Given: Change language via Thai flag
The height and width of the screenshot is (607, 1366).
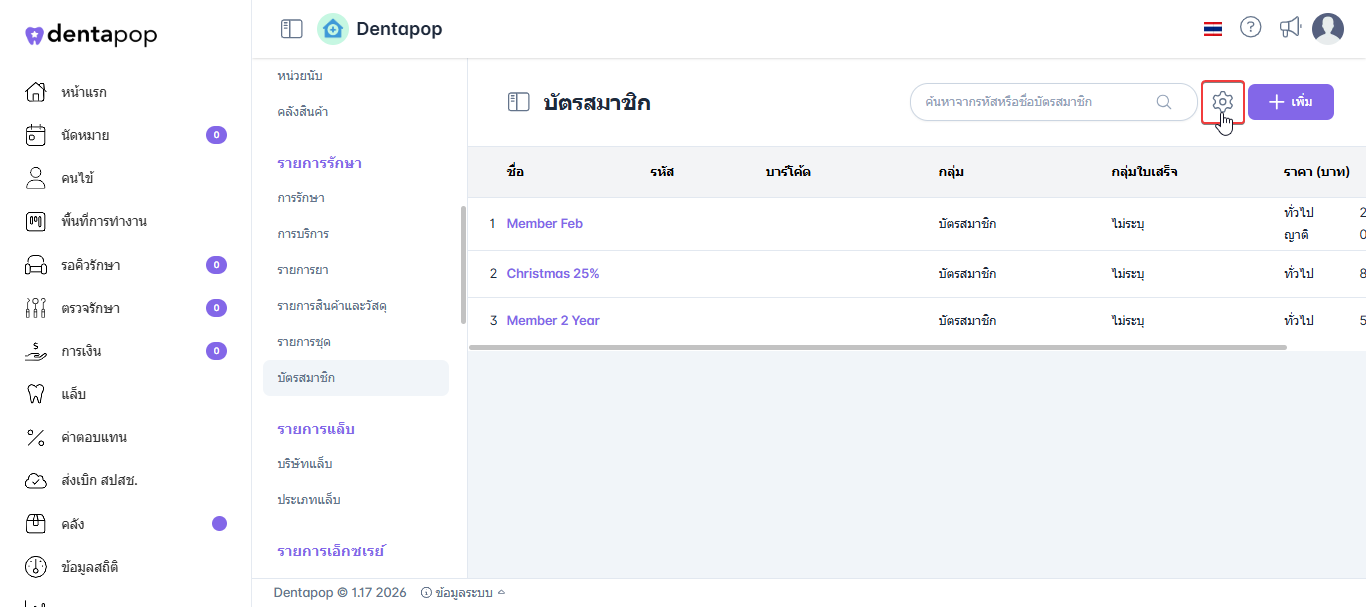Looking at the screenshot, I should pyautogui.click(x=1213, y=29).
